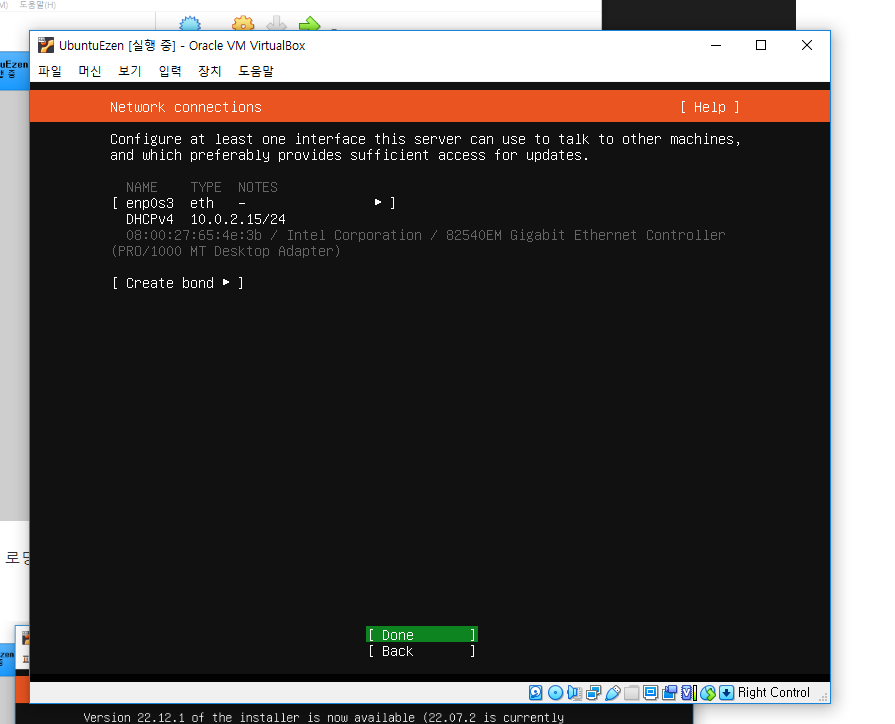Click the VirtualBox window title icon

46,45
